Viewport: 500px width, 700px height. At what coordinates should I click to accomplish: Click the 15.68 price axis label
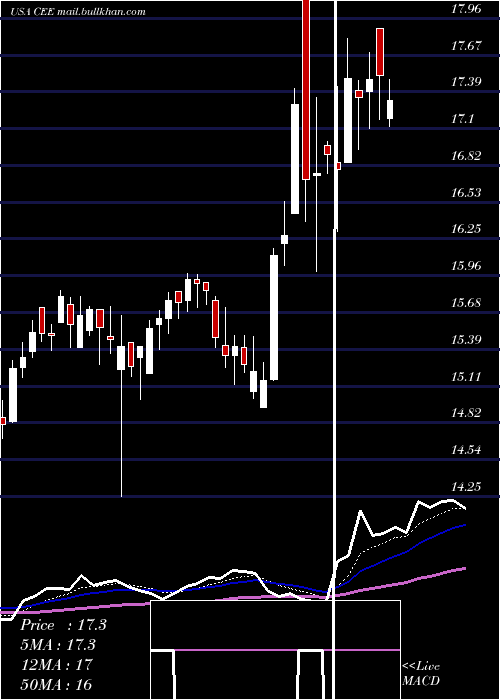tap(466, 303)
